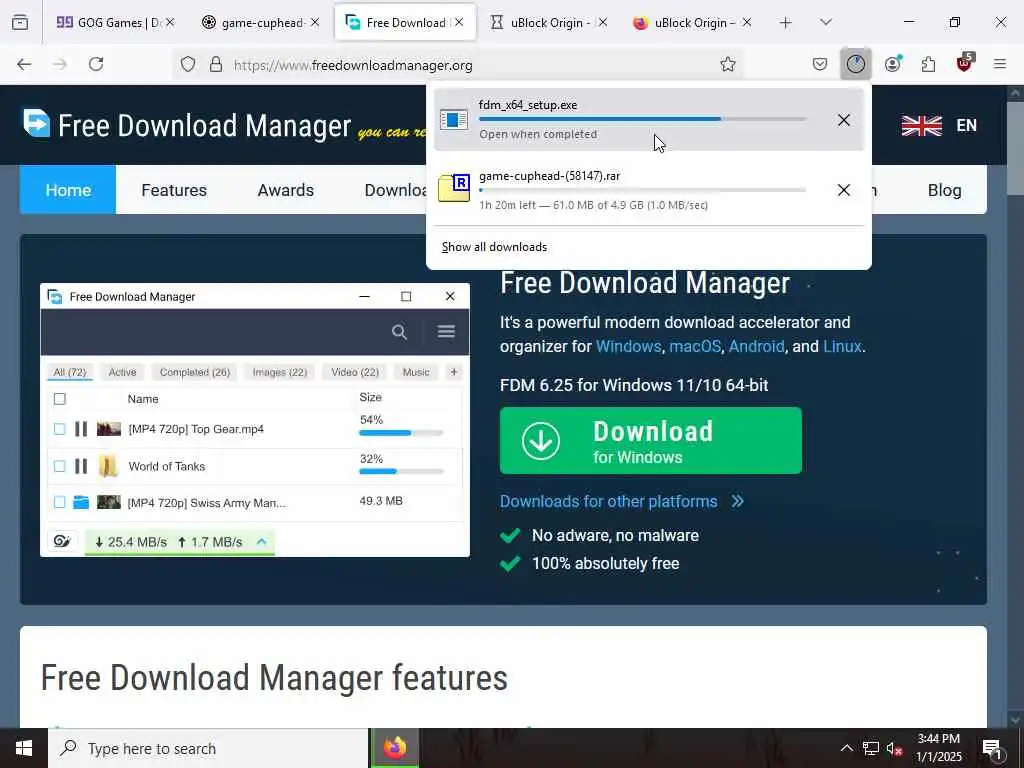The image size is (1024, 768).
Task: Open Home navigation item
Action: point(68,190)
